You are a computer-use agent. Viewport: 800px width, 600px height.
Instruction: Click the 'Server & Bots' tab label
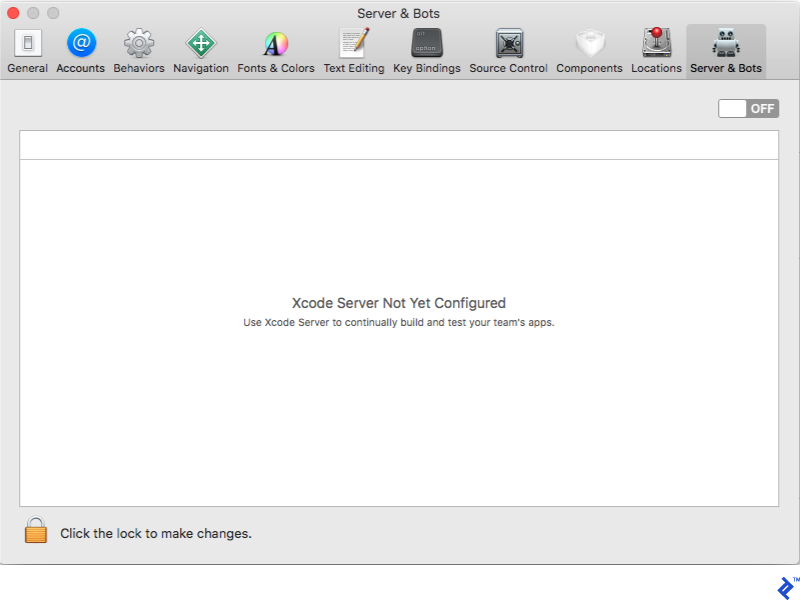click(726, 69)
